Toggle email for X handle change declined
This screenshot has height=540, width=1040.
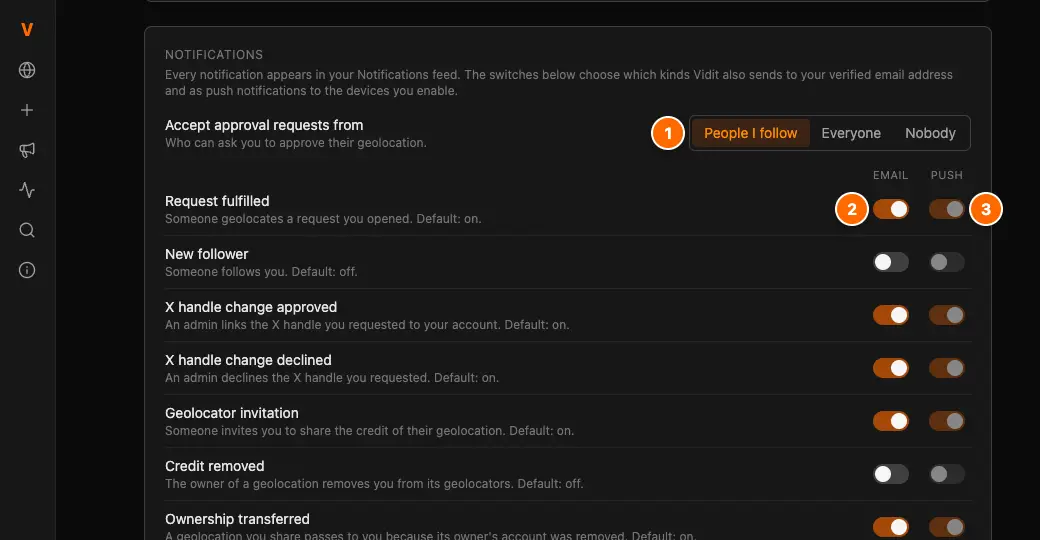[x=891, y=368]
